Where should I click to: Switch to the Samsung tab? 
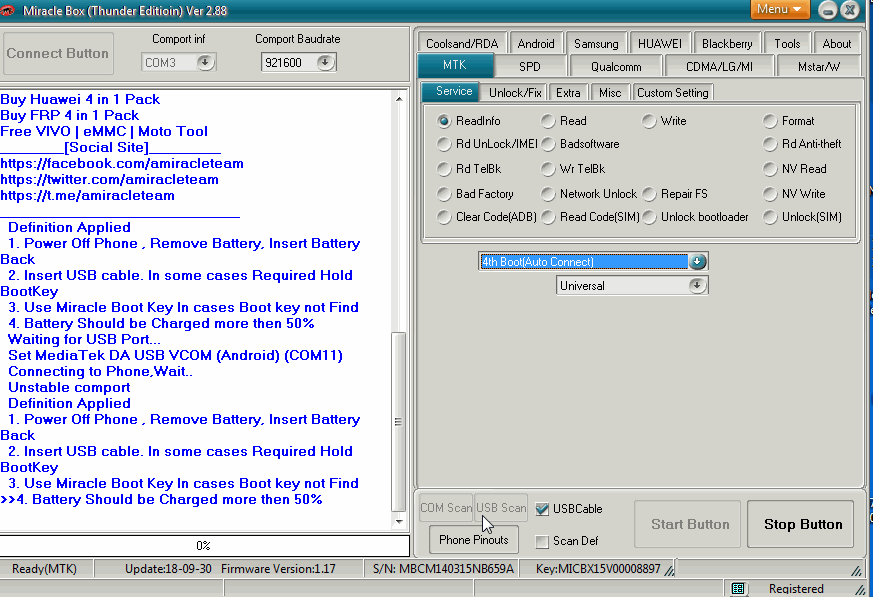click(x=596, y=43)
